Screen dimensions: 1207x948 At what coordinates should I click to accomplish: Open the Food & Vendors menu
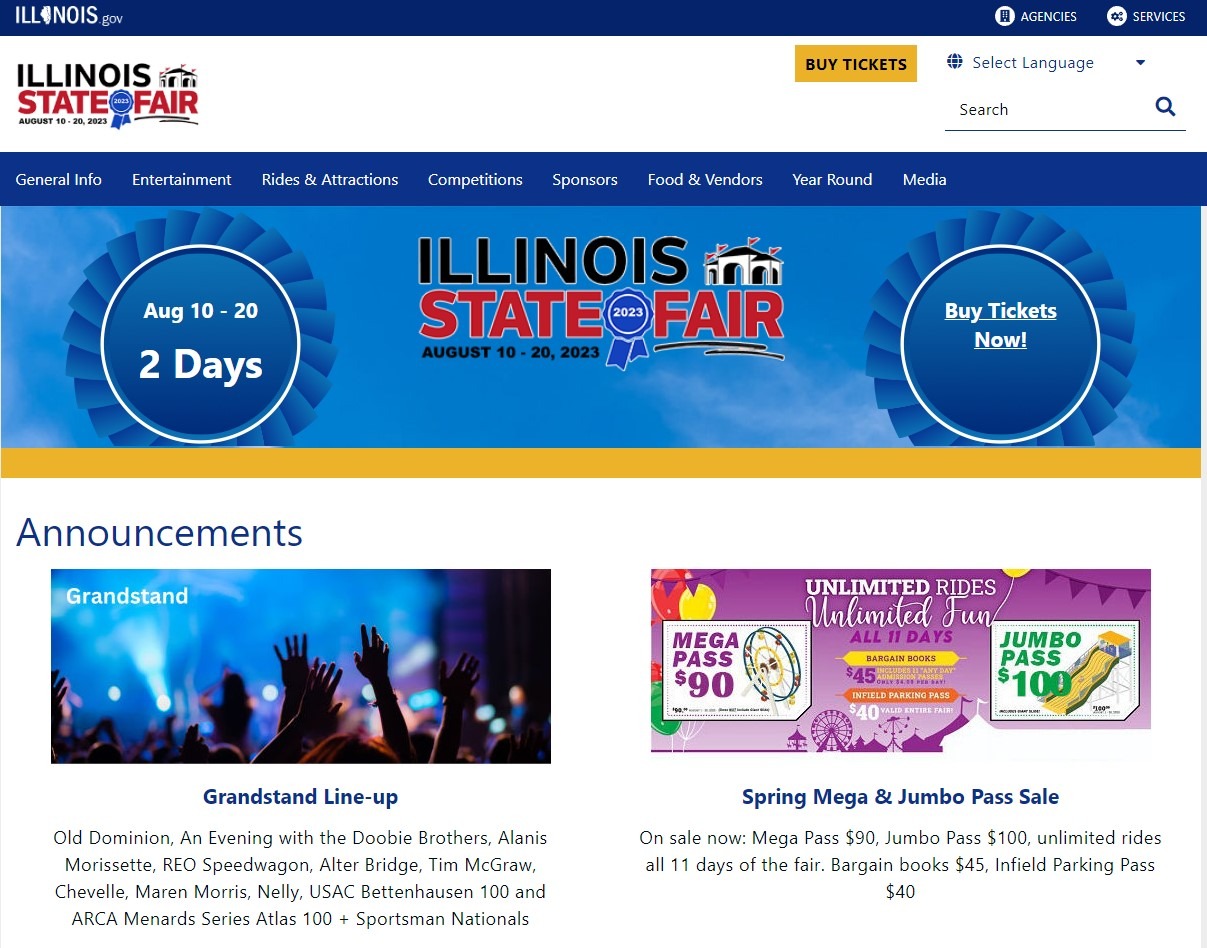[x=705, y=180]
